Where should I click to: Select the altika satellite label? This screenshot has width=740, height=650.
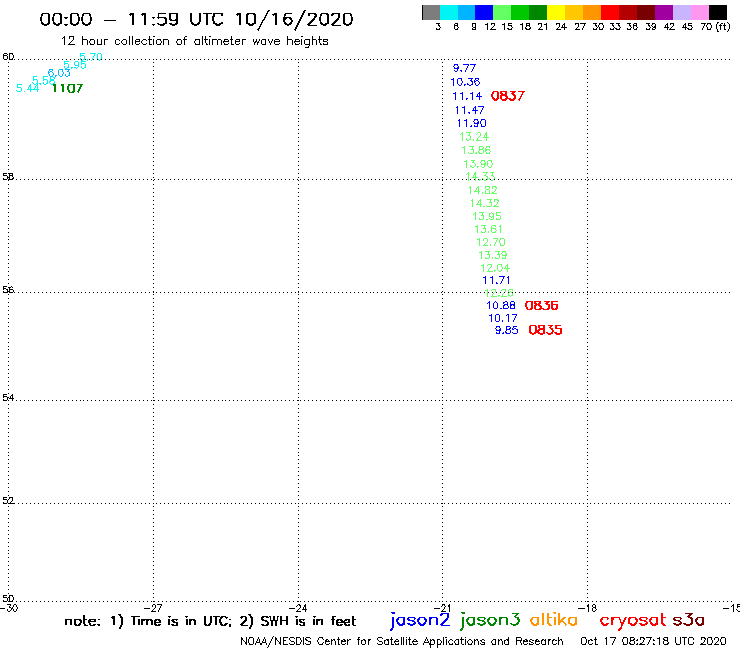point(554,620)
